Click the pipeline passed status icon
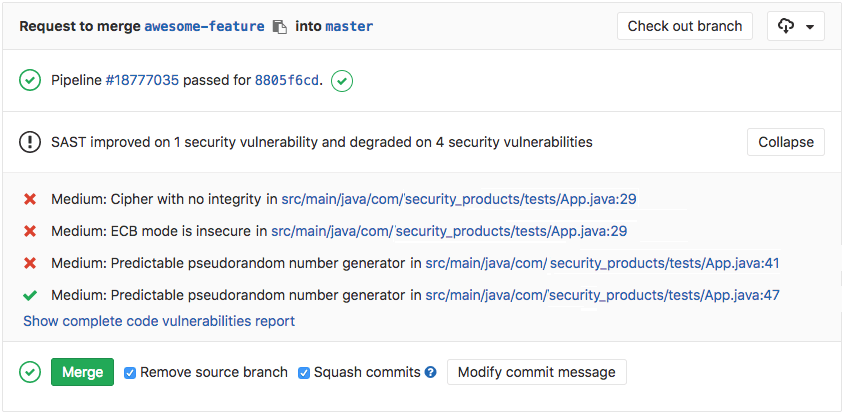The image size is (843, 414). tap(30, 80)
